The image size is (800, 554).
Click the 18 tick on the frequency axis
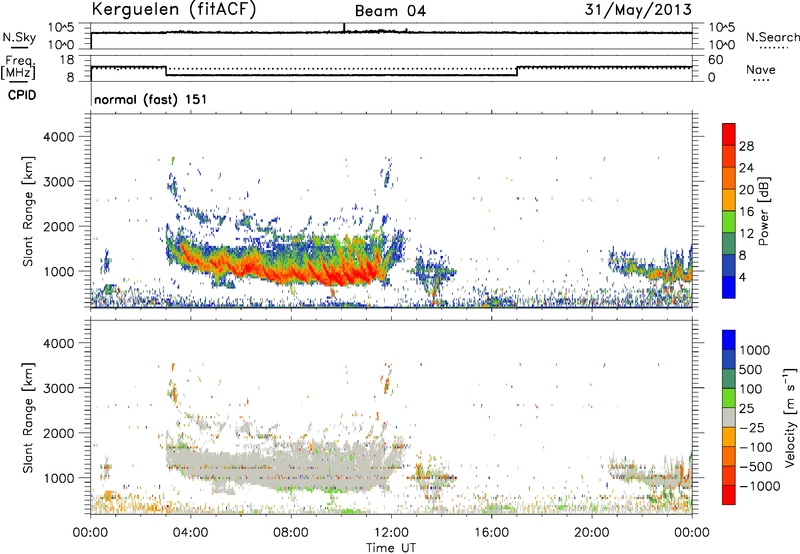click(67, 60)
